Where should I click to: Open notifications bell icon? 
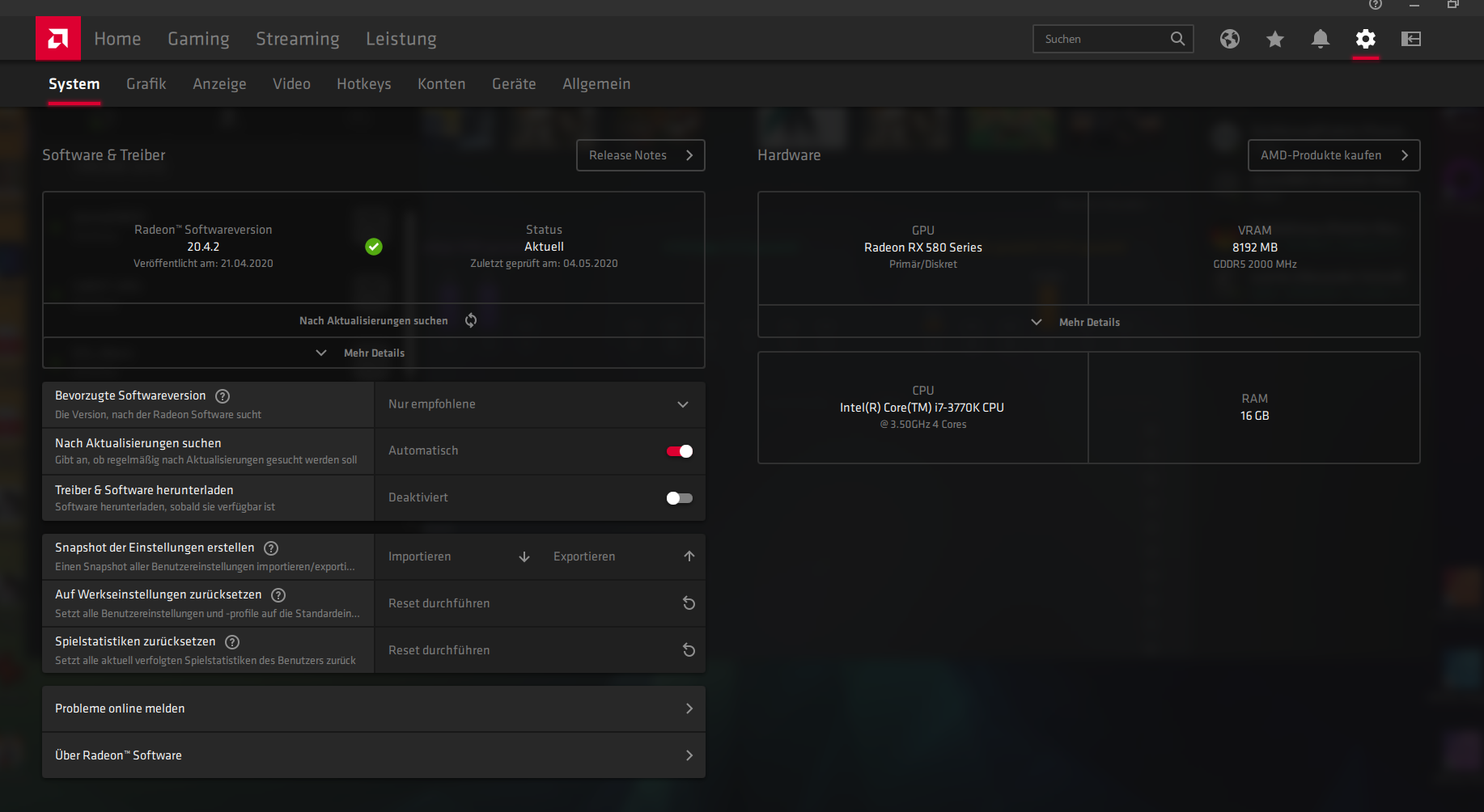[x=1321, y=39]
